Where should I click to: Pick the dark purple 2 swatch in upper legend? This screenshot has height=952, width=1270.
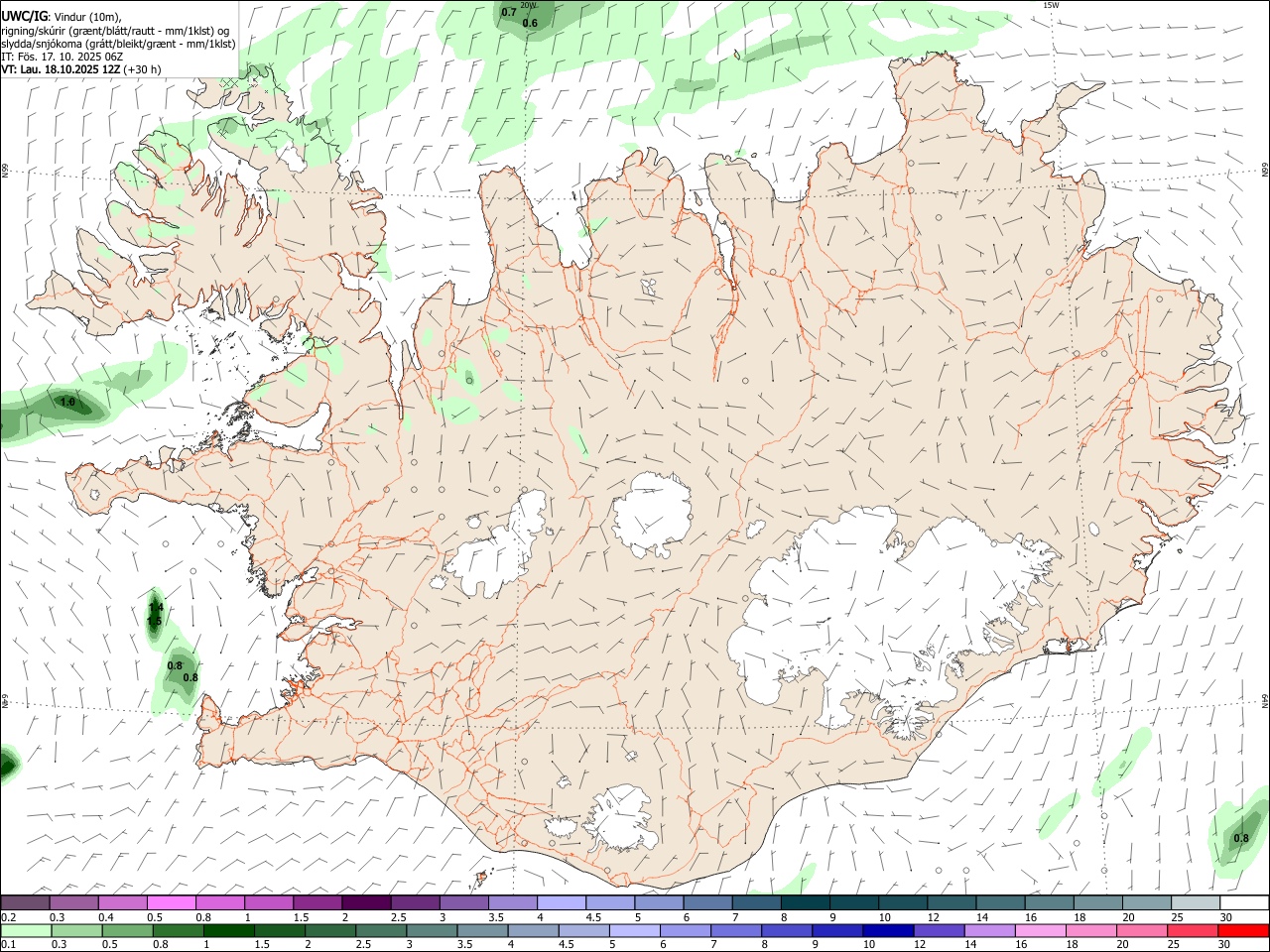pos(366,903)
